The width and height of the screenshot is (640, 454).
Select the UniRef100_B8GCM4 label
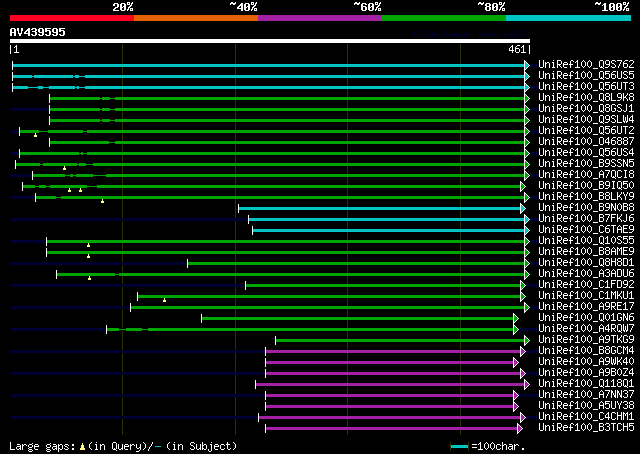pos(586,351)
